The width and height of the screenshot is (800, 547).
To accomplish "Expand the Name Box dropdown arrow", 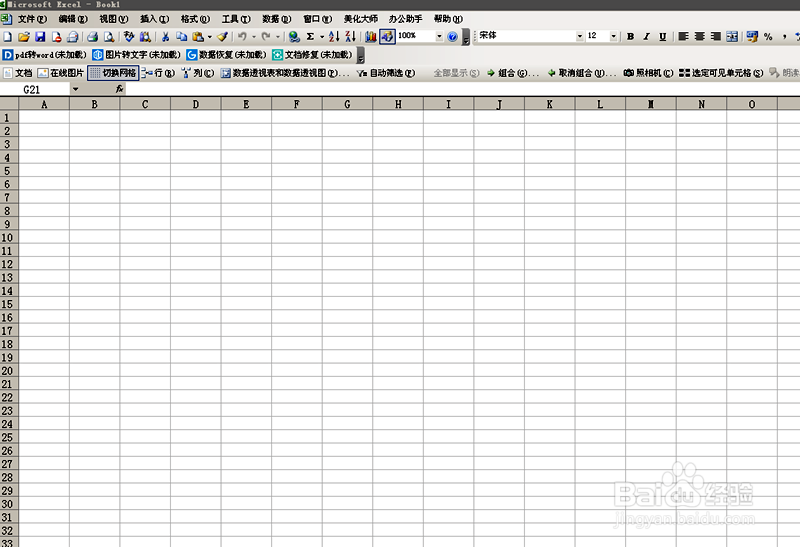I will (x=76, y=89).
